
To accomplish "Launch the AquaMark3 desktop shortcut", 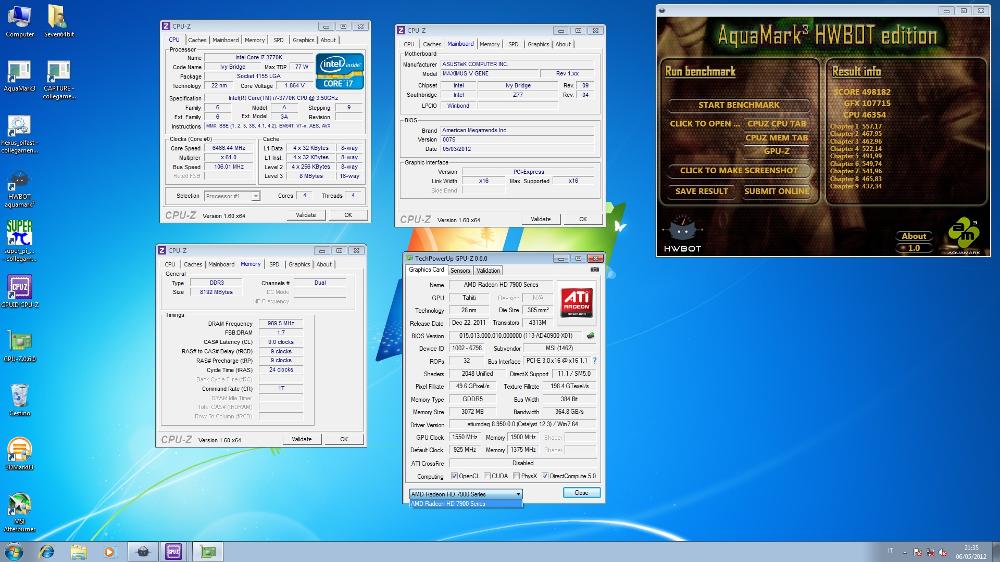I will (x=19, y=76).
